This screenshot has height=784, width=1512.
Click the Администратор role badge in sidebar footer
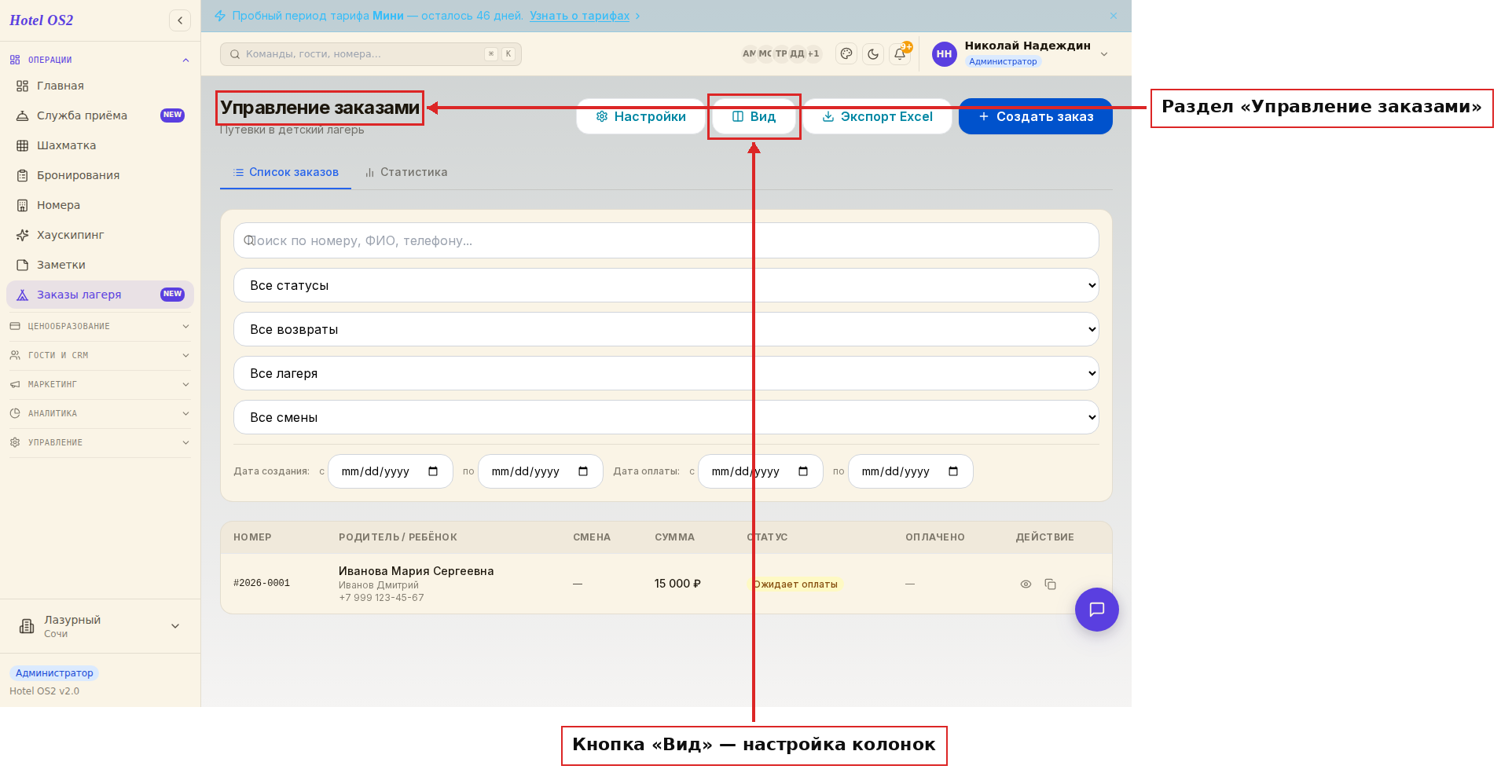pyautogui.click(x=54, y=673)
